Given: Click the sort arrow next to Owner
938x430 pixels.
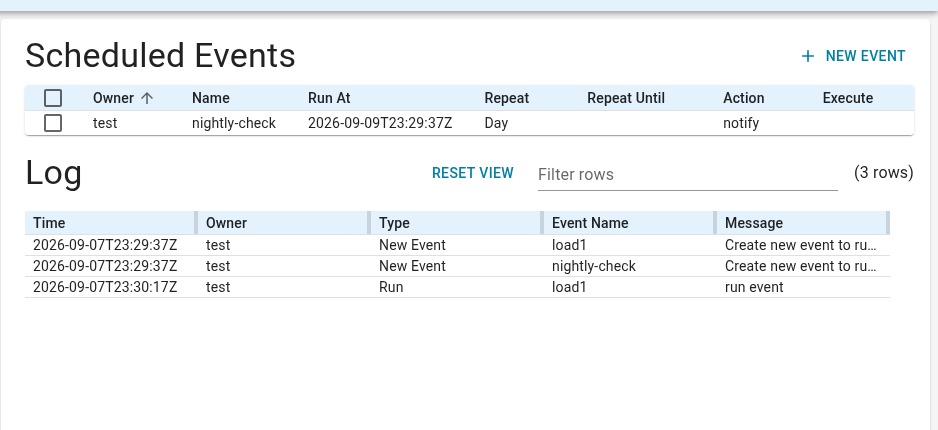Looking at the screenshot, I should (x=147, y=98).
